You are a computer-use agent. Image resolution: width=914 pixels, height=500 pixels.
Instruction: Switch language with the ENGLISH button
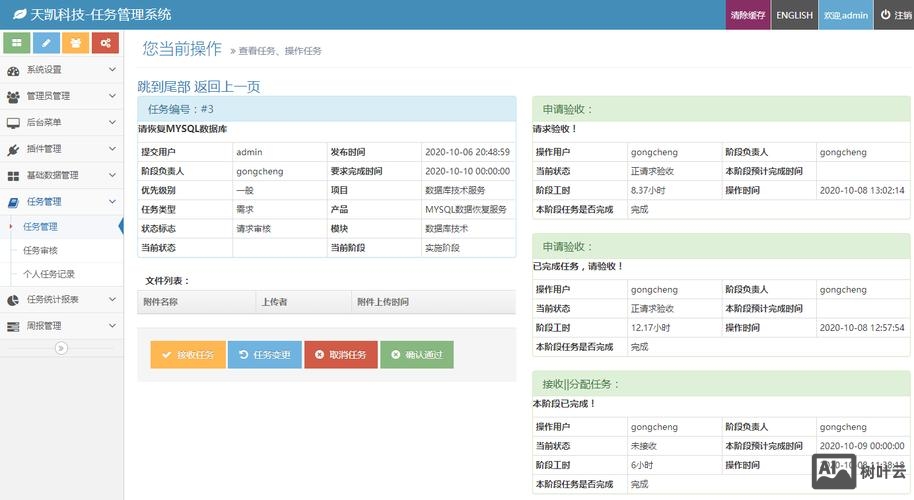795,15
